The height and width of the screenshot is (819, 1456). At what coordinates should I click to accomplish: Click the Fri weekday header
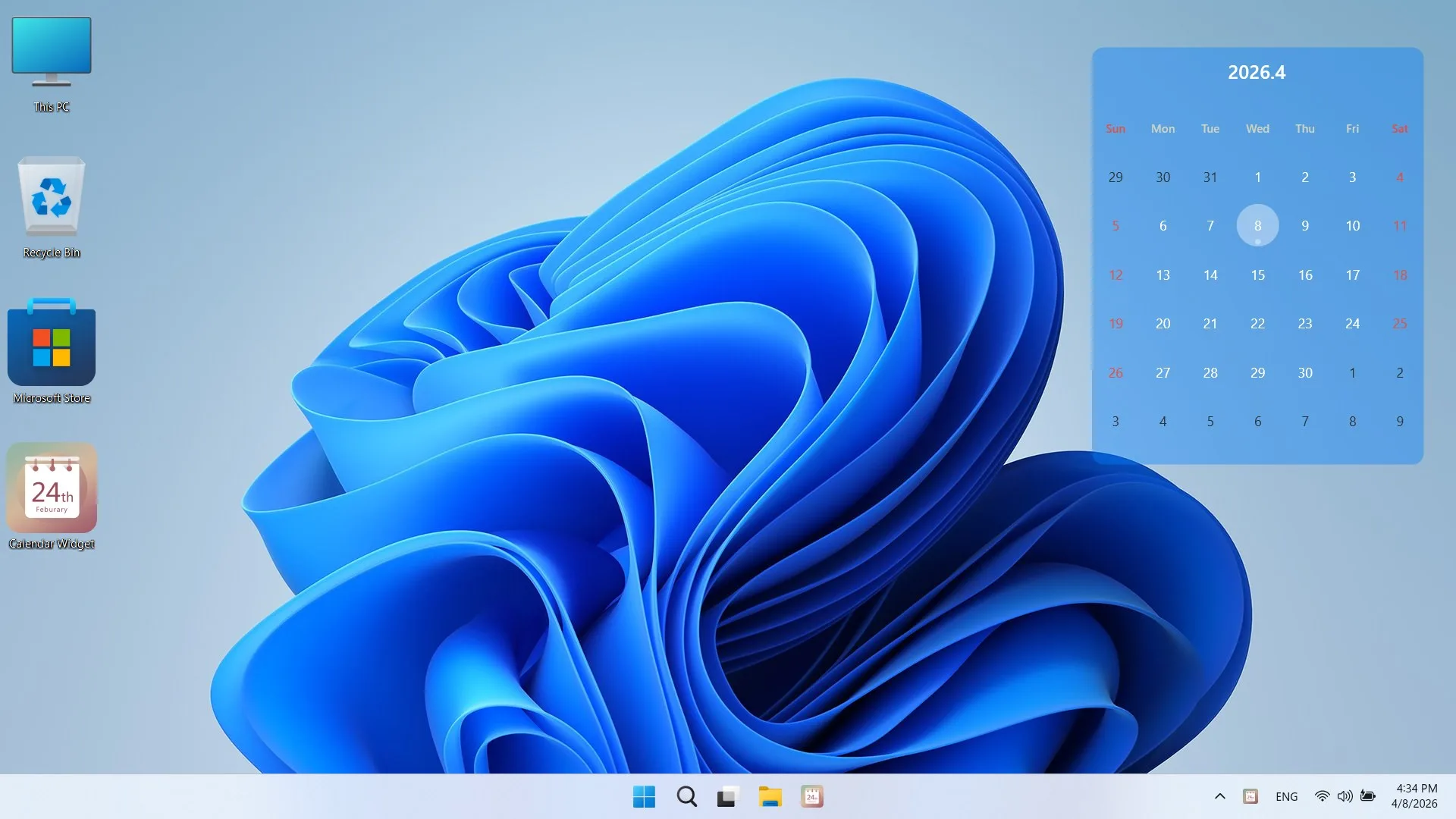point(1352,128)
